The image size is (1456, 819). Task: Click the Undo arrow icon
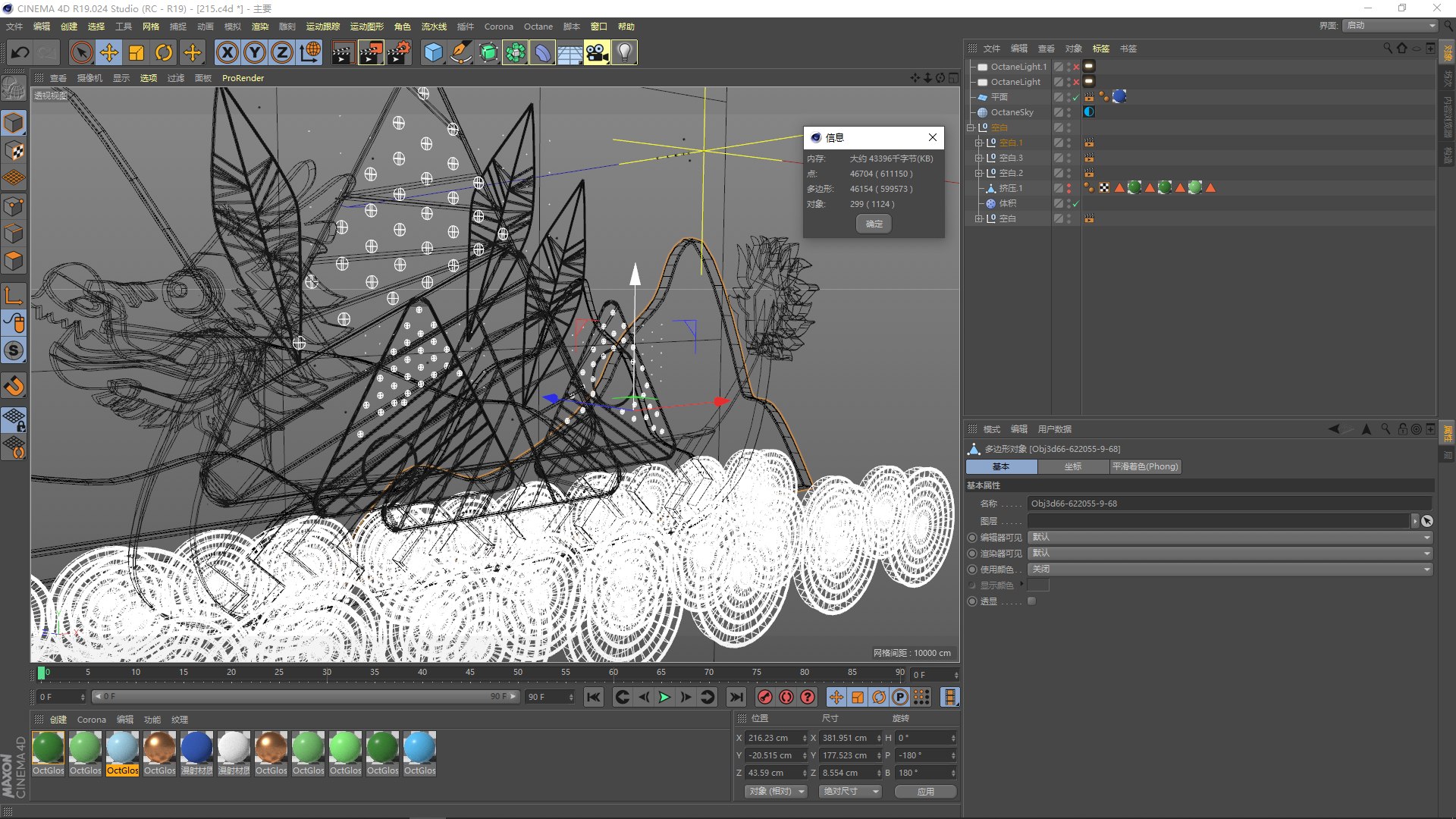[20, 52]
